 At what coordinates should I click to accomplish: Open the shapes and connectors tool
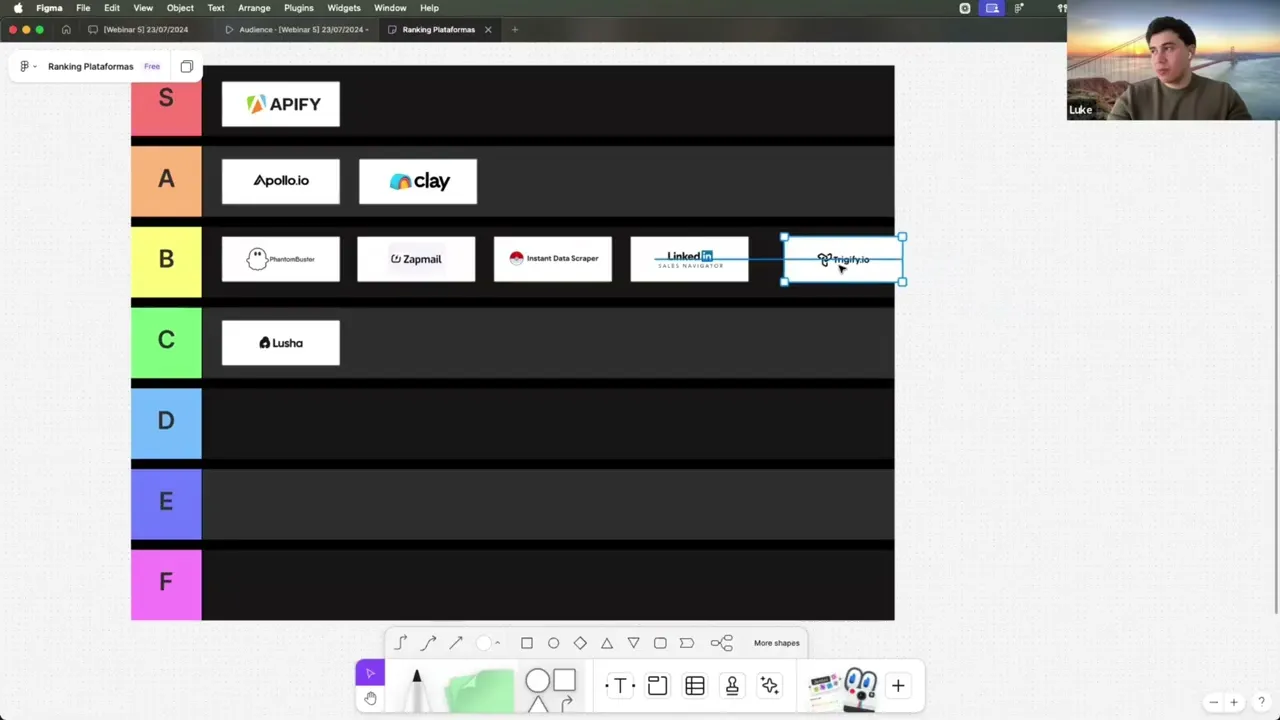pyautogui.click(x=551, y=690)
